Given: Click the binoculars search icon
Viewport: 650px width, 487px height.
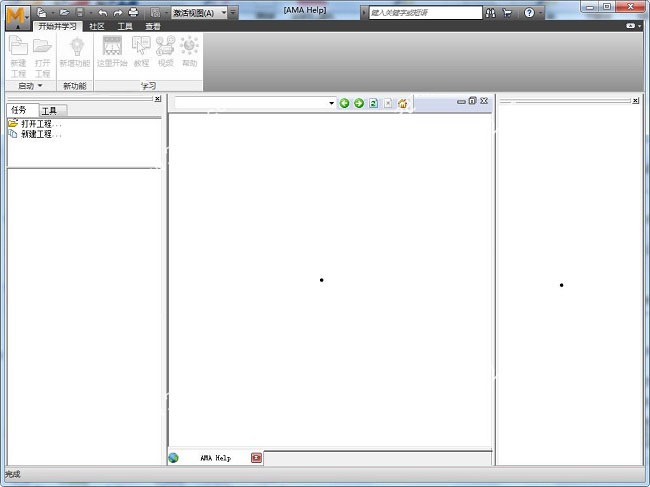Looking at the screenshot, I should point(490,13).
